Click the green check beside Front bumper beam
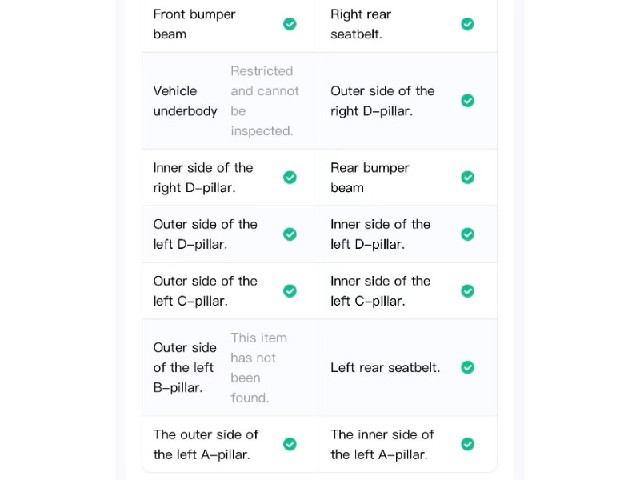 [x=290, y=24]
